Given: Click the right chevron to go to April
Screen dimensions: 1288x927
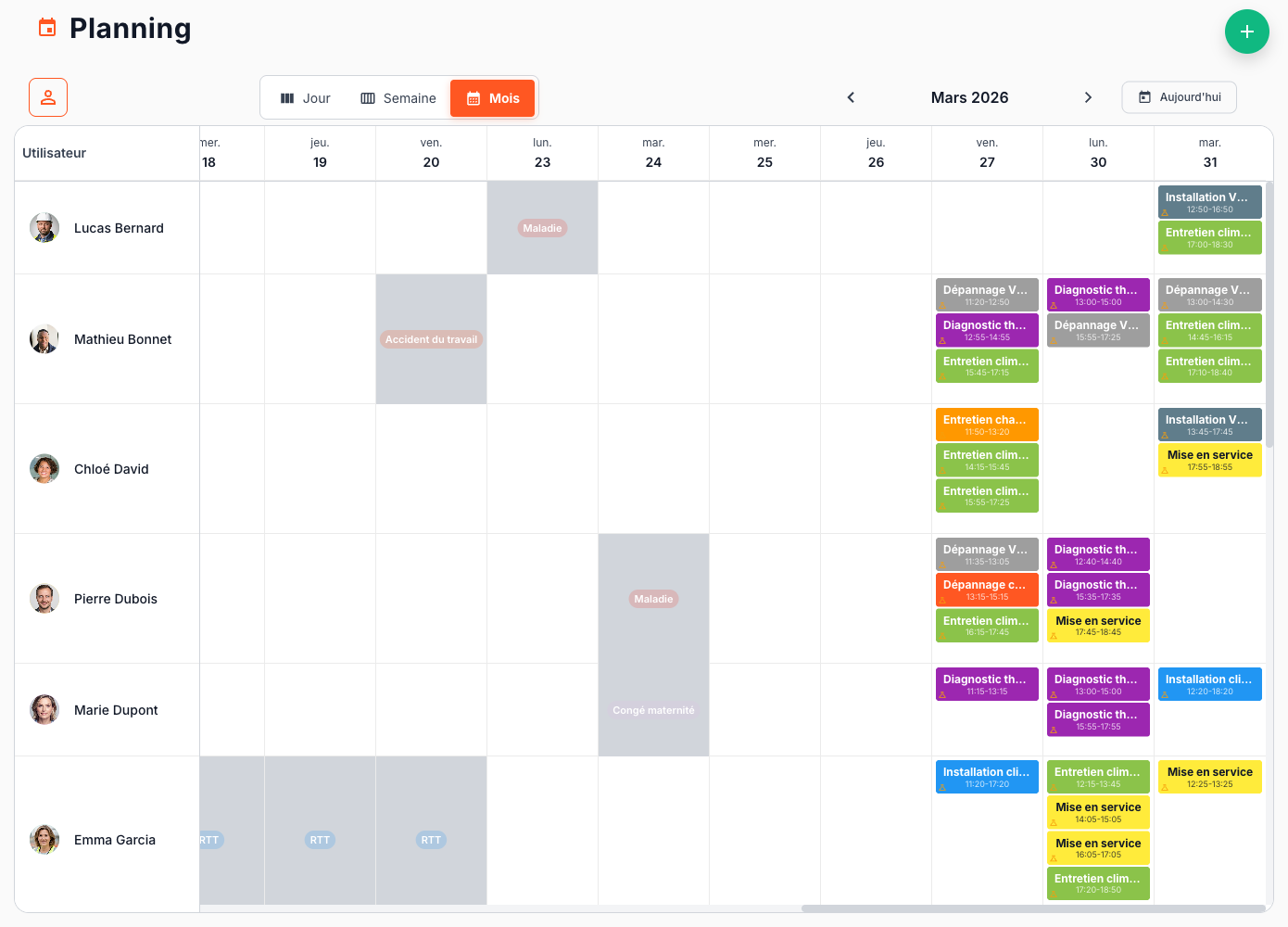Looking at the screenshot, I should [1089, 97].
